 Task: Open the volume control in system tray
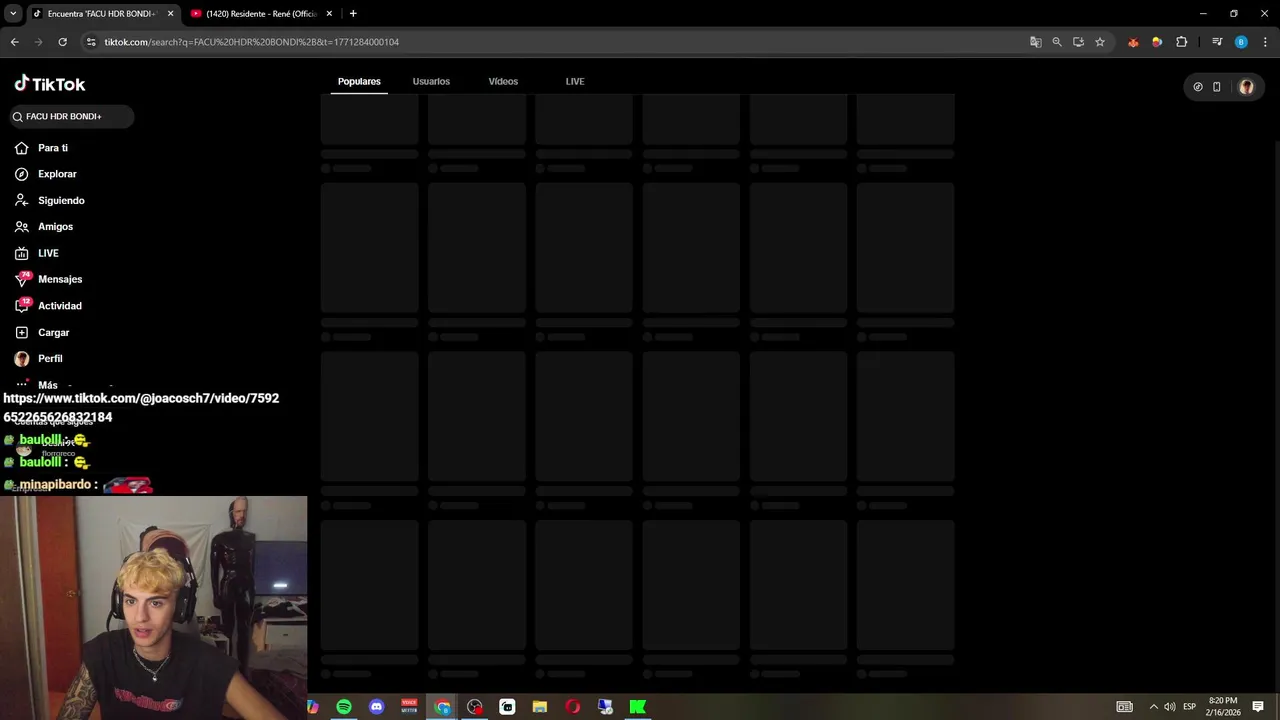[x=1170, y=707]
